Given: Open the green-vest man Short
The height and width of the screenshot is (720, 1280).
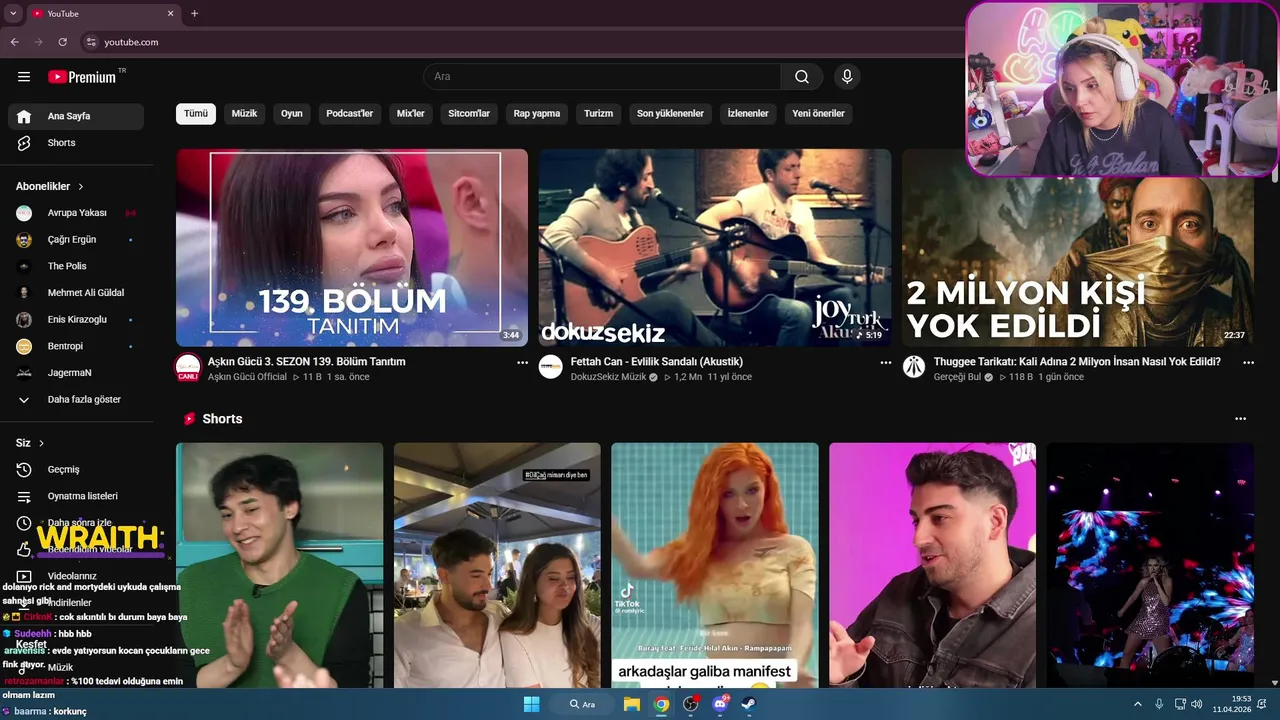Looking at the screenshot, I should (280, 565).
